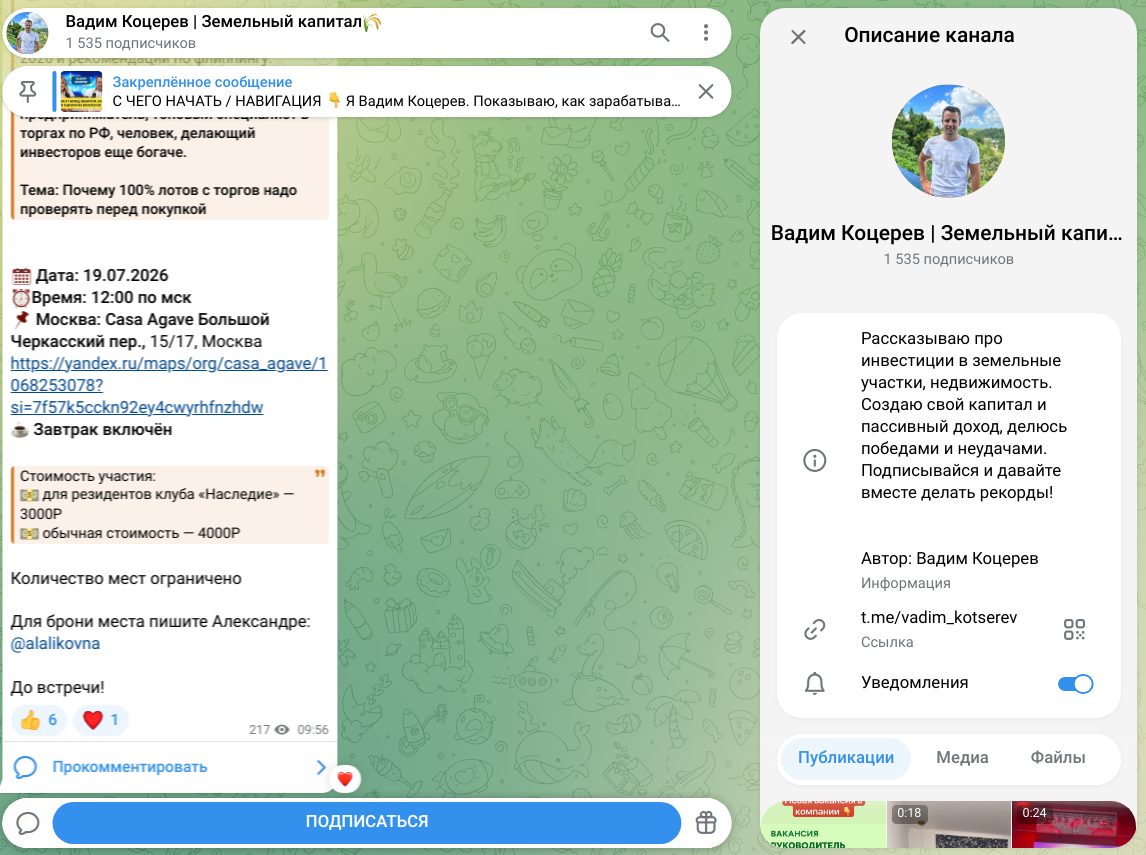The height and width of the screenshot is (855, 1146).
Task: Open the pinned message thumbnail
Action: pos(81,91)
